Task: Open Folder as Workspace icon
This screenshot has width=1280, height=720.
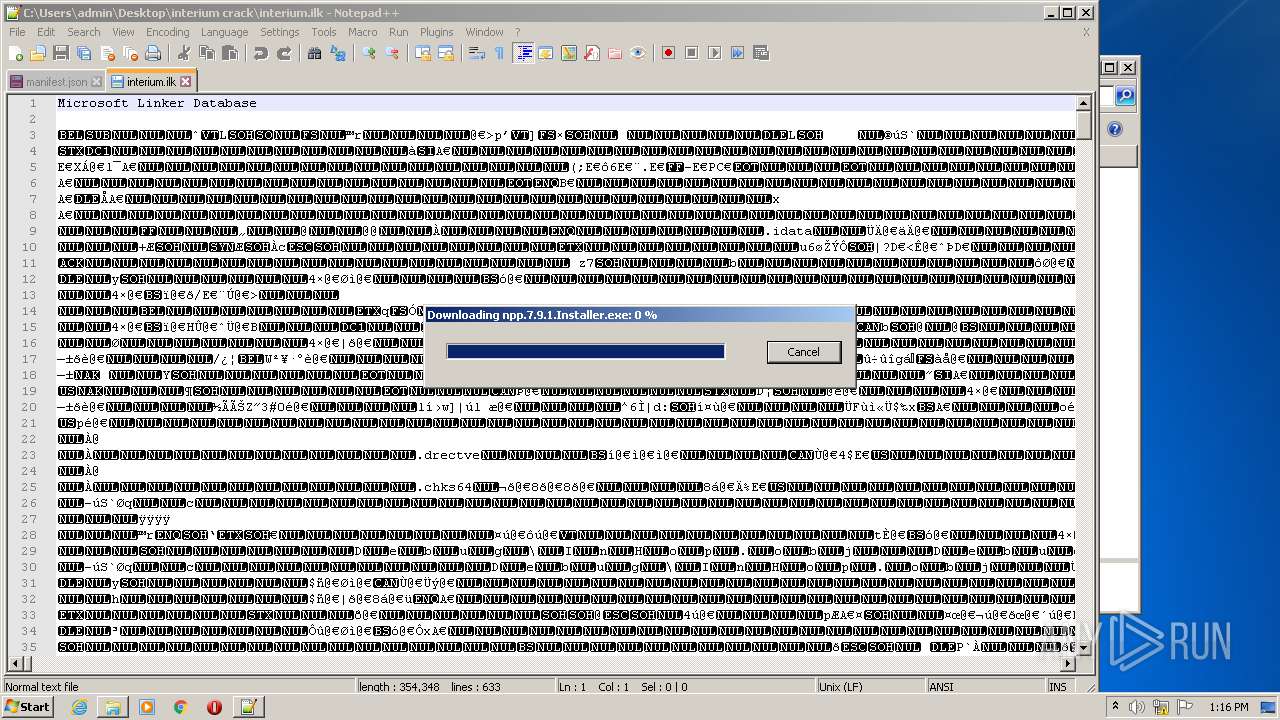Action: [x=614, y=53]
